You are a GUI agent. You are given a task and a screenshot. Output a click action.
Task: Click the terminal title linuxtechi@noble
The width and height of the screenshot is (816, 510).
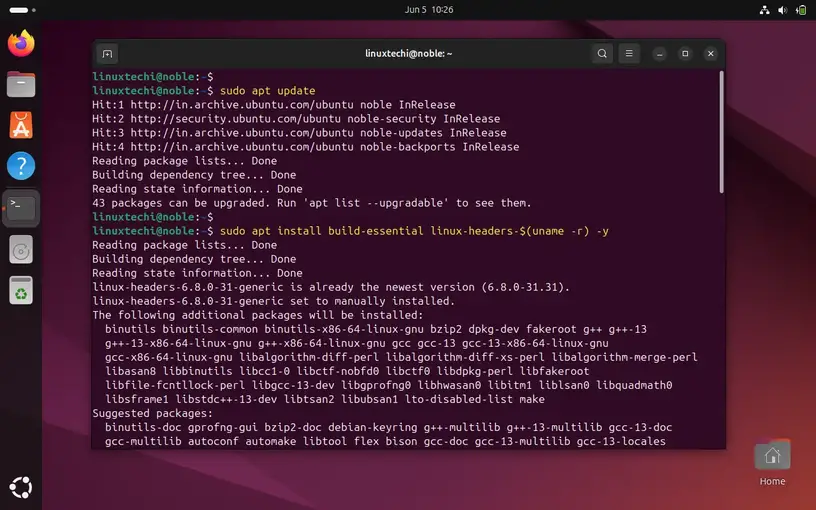click(408, 54)
